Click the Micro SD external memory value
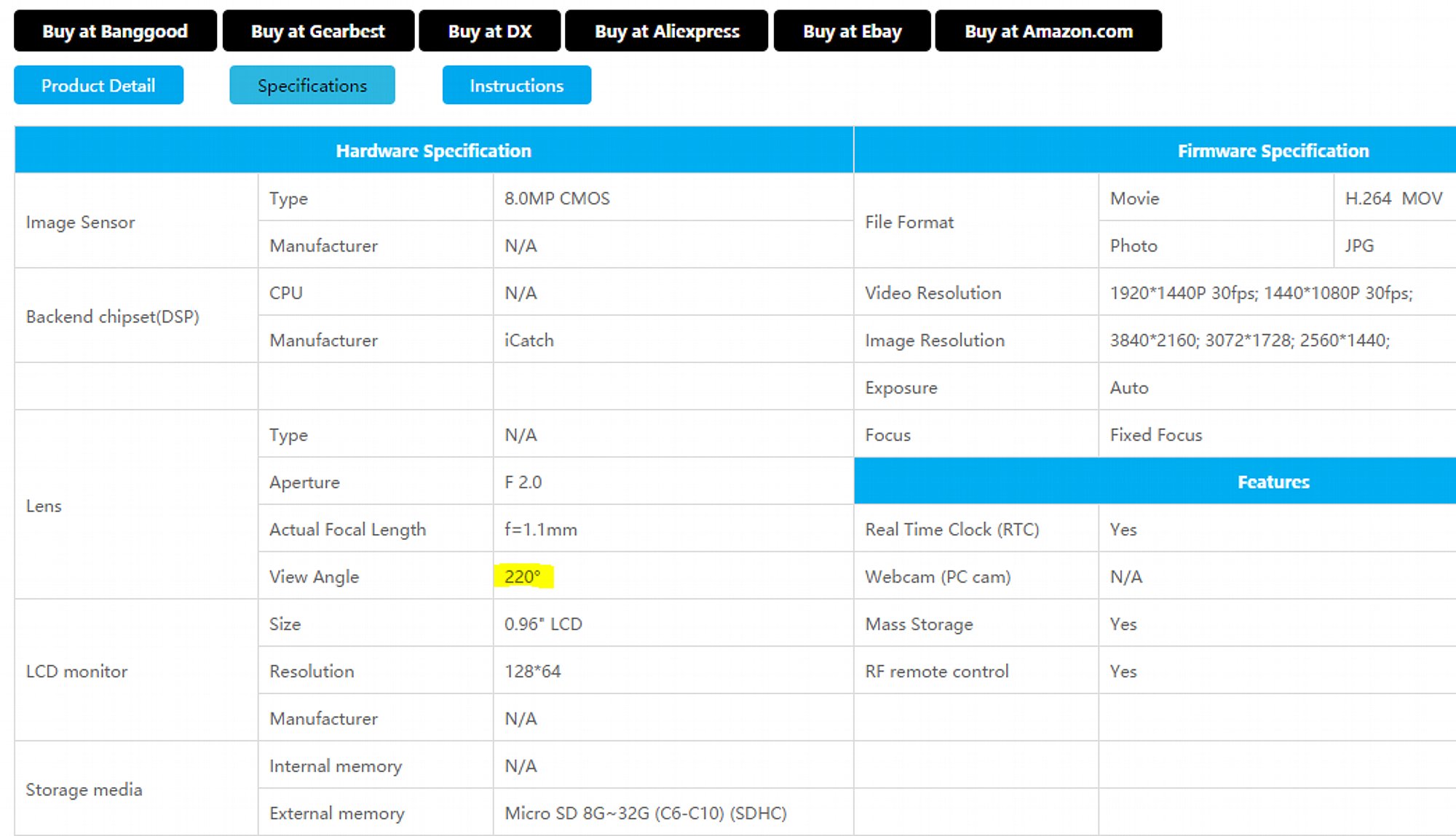 click(x=645, y=813)
